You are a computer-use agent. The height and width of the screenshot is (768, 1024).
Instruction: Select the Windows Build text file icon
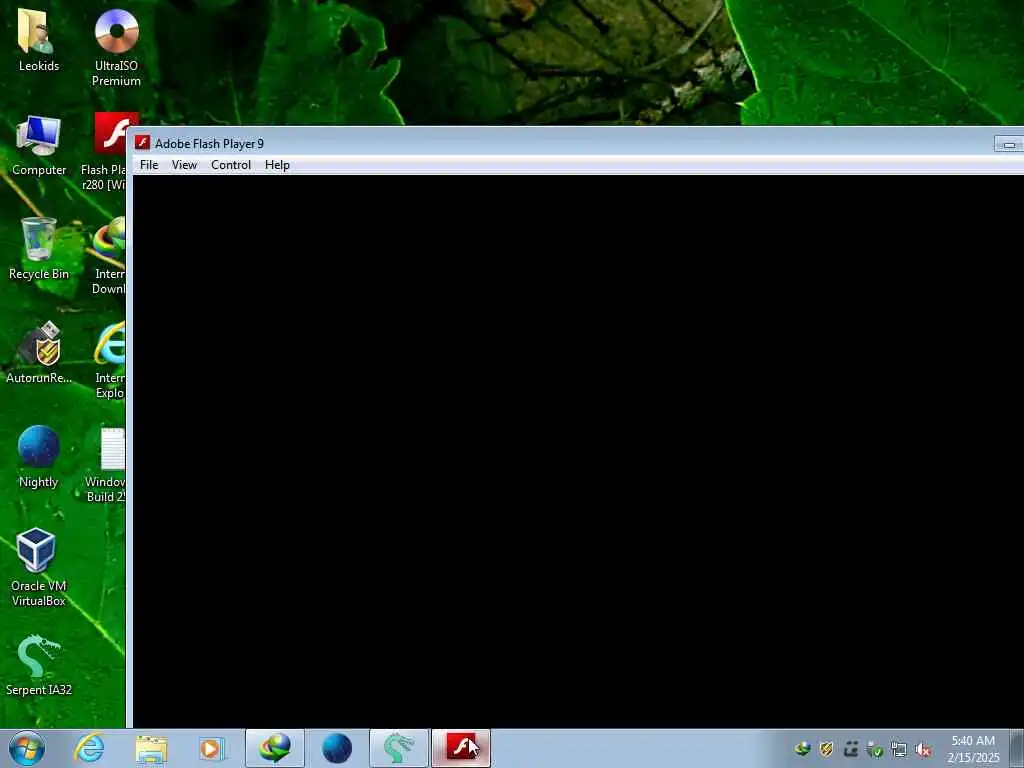106,464
